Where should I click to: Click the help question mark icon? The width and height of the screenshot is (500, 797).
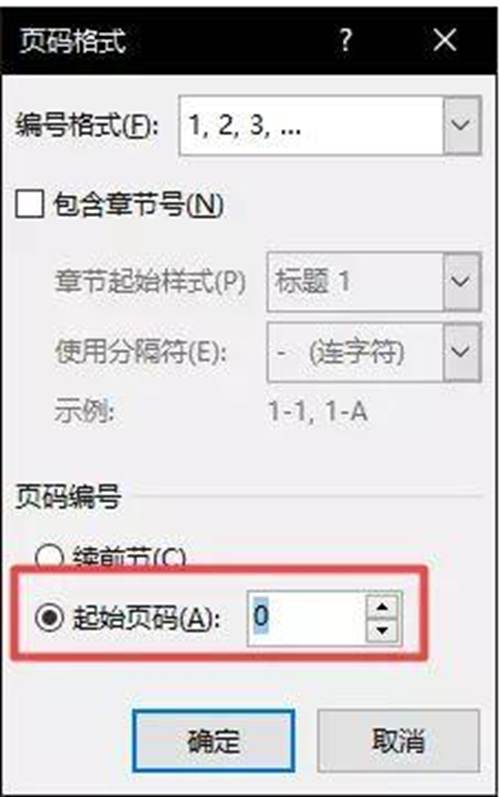346,40
